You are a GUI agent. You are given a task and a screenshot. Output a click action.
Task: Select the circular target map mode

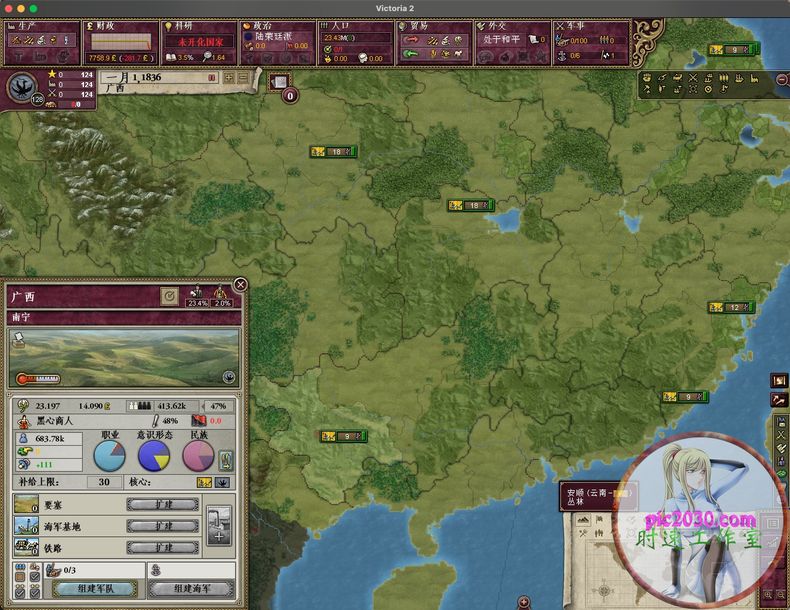(x=708, y=90)
